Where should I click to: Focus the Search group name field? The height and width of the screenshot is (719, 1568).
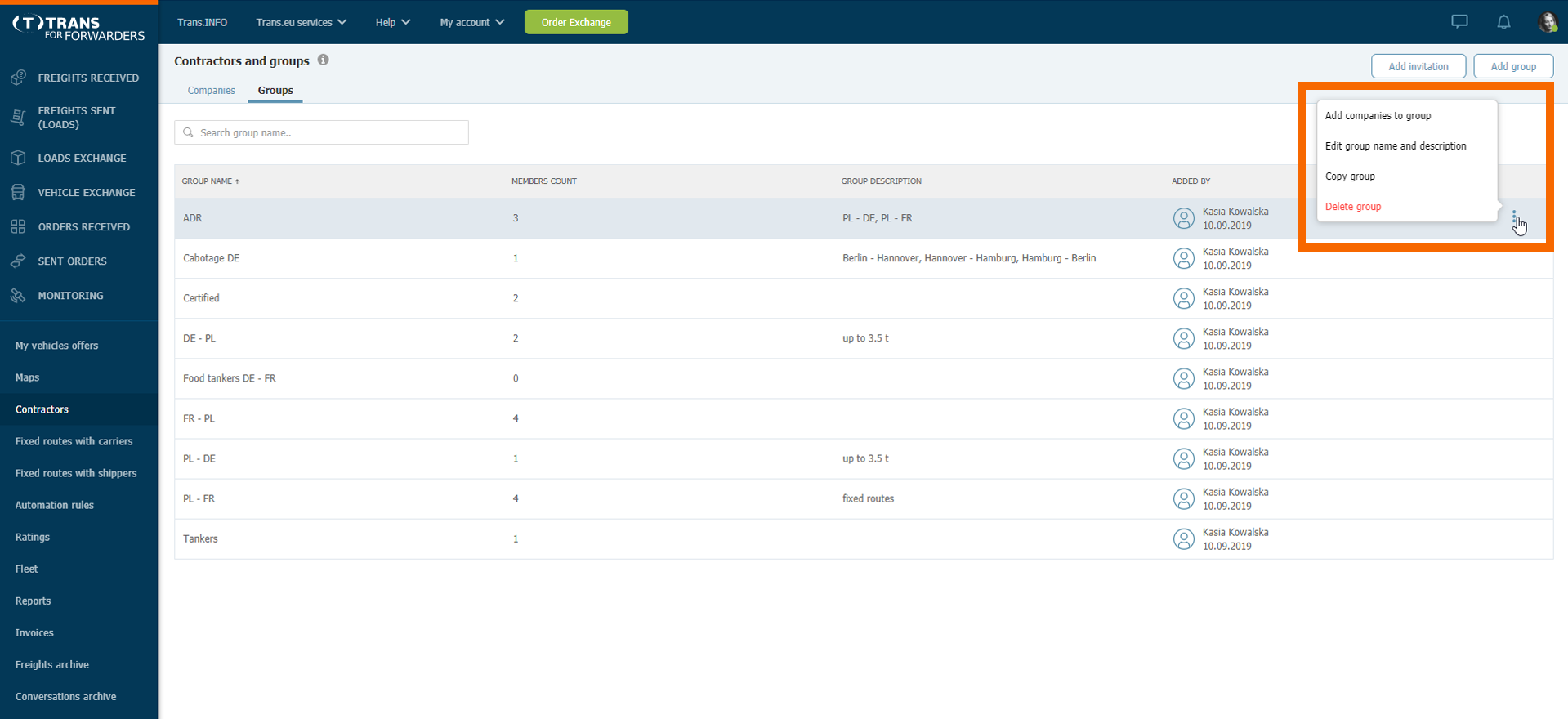(321, 132)
